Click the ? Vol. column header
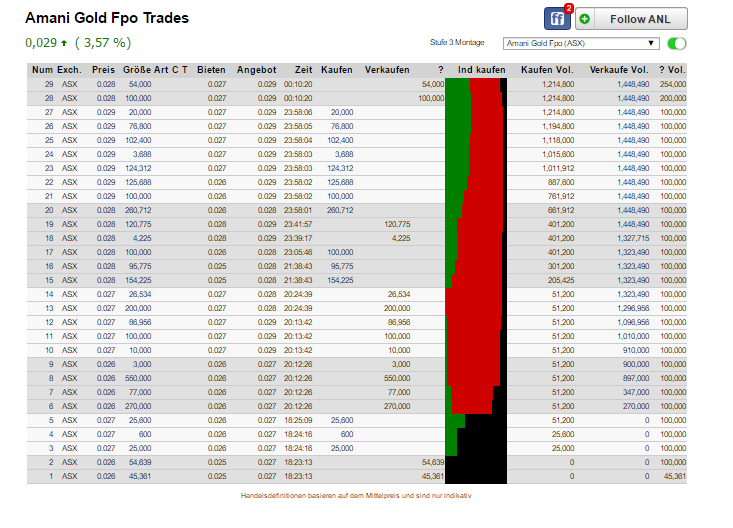 pyautogui.click(x=672, y=70)
